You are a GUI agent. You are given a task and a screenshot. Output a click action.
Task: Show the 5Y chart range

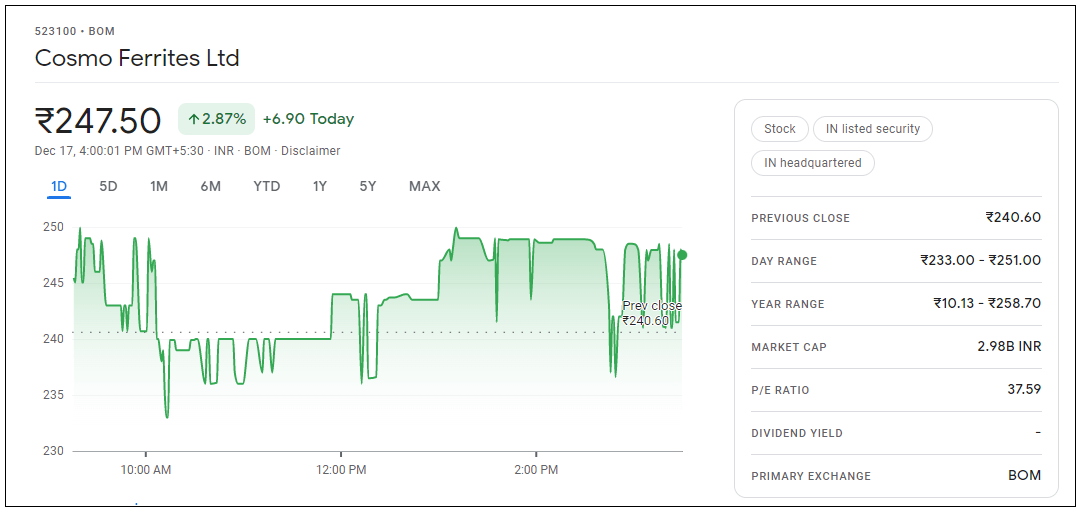368,186
